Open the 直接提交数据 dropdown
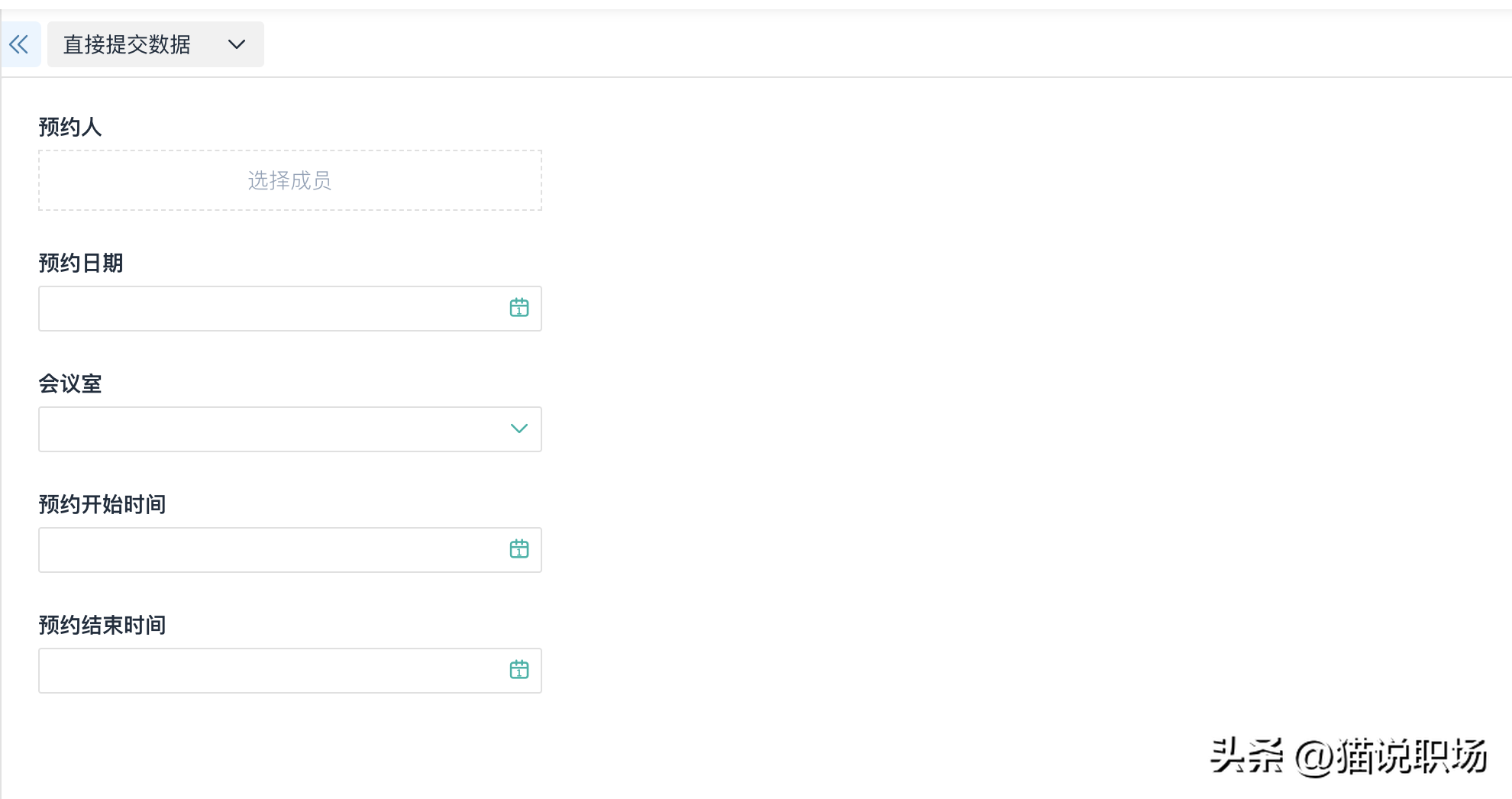This screenshot has height=799, width=1512. (x=128, y=44)
